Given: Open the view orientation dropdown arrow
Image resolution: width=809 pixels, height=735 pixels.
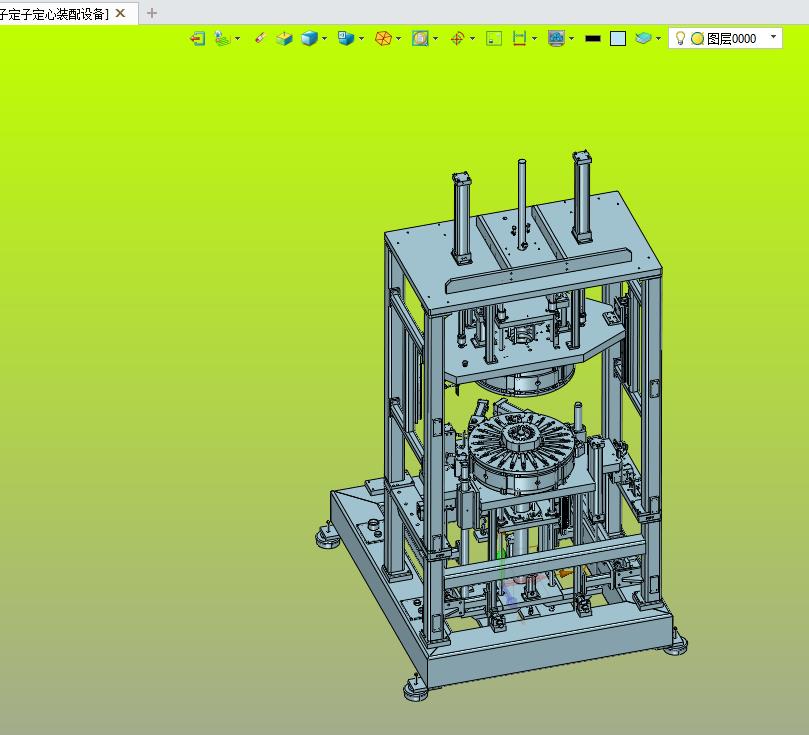Looking at the screenshot, I should tap(361, 39).
